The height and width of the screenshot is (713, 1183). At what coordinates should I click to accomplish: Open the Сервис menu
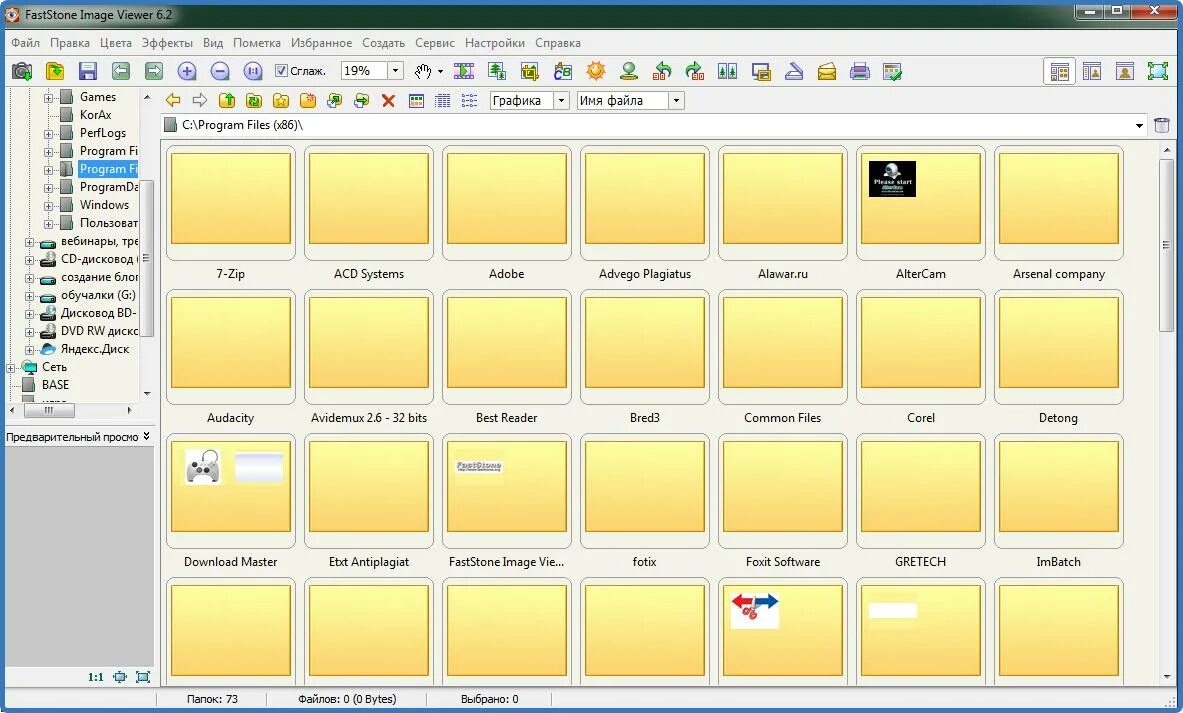click(x=435, y=43)
